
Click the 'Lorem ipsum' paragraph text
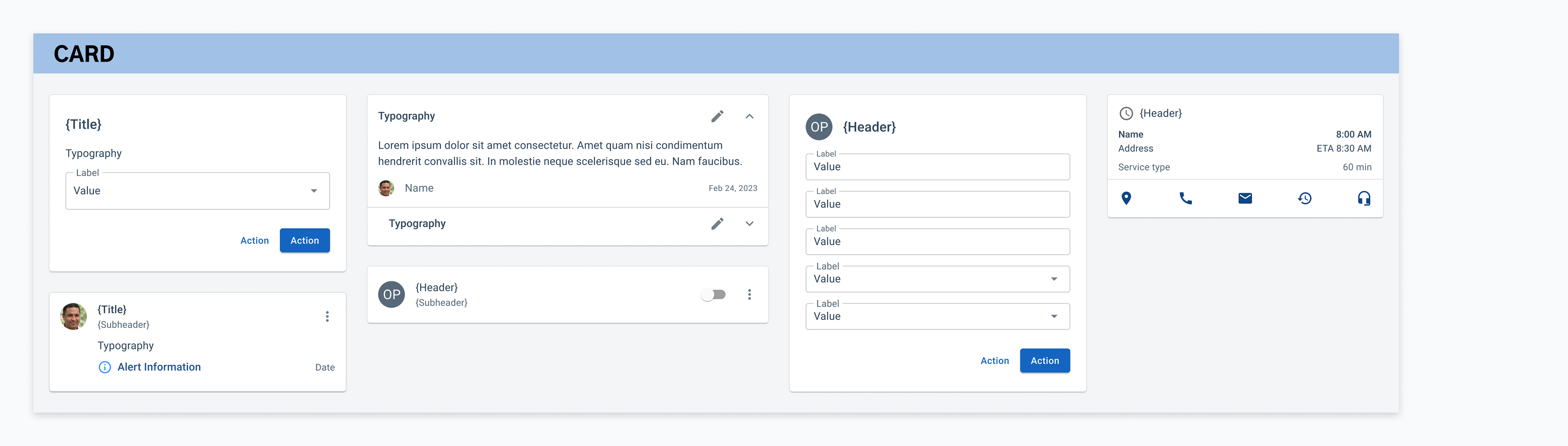[560, 153]
